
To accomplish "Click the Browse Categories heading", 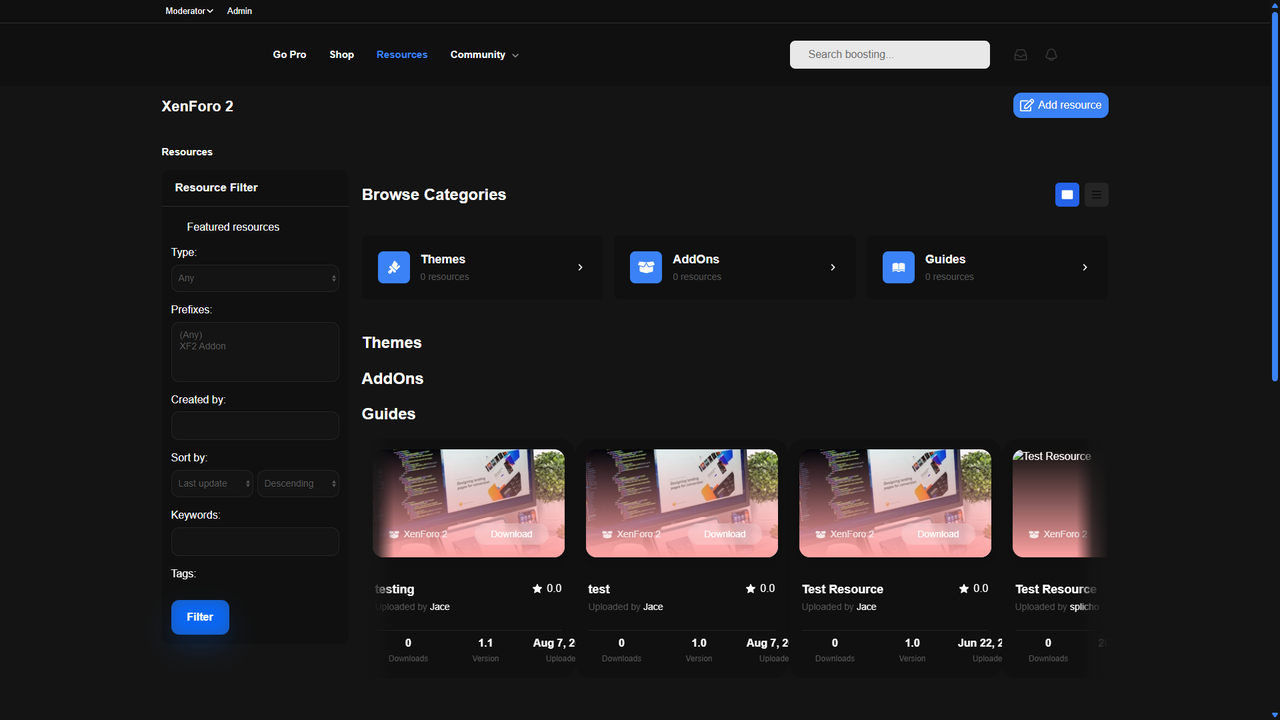I will click(x=434, y=195).
